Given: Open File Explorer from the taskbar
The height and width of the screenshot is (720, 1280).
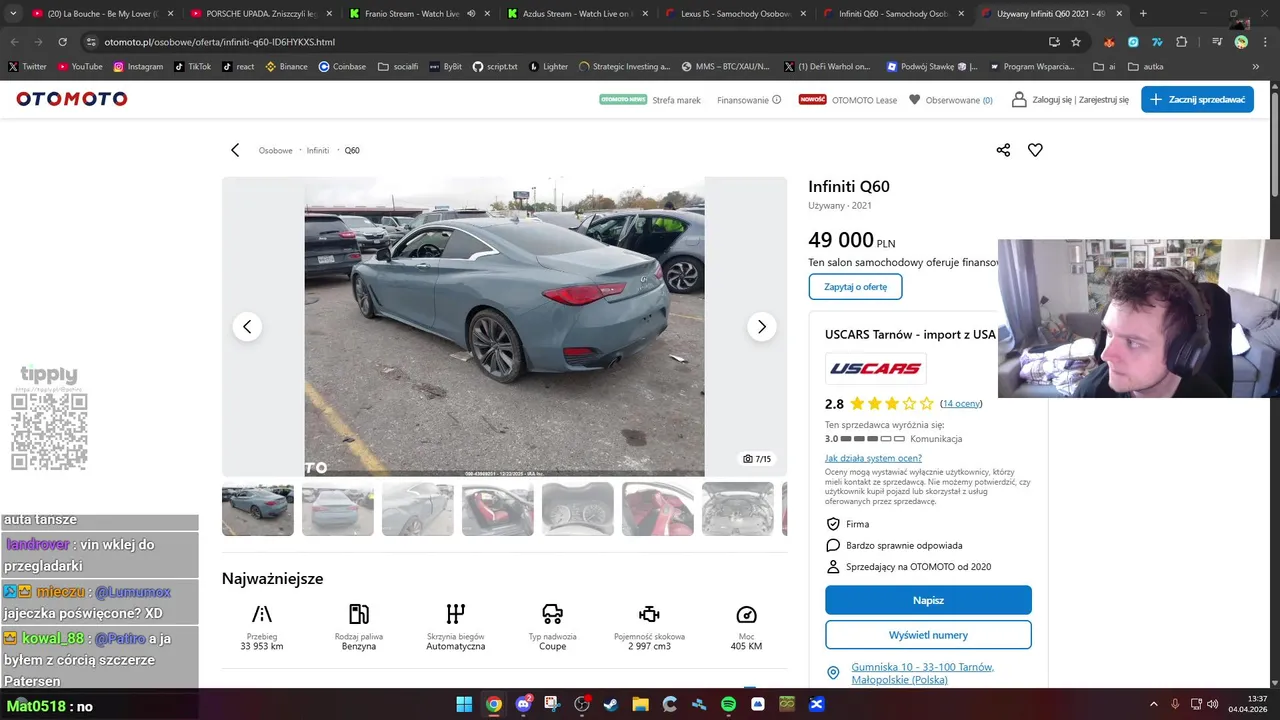Looking at the screenshot, I should pos(640,705).
